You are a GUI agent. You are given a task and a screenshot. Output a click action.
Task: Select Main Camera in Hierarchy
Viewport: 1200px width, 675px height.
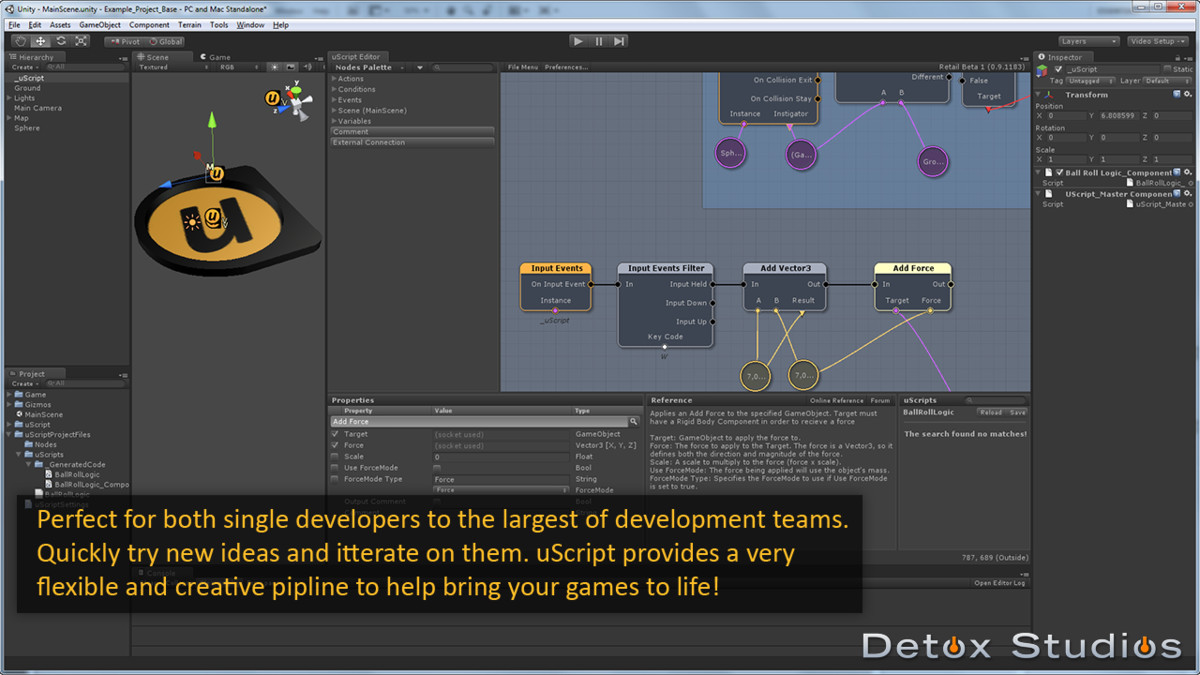38,108
